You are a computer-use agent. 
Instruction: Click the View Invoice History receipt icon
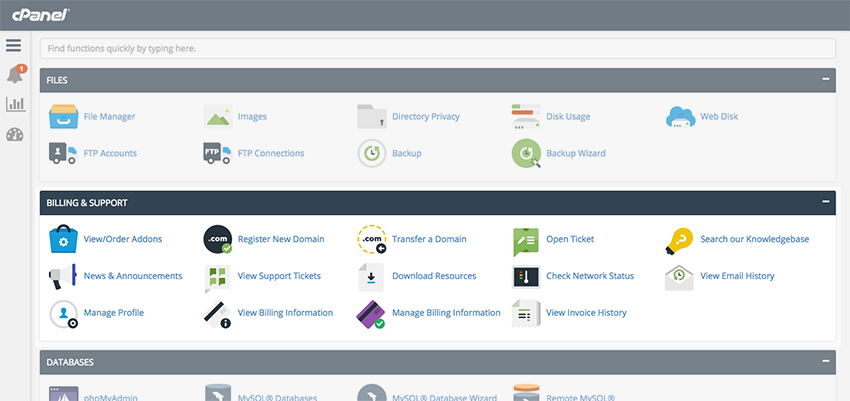pyautogui.click(x=526, y=314)
